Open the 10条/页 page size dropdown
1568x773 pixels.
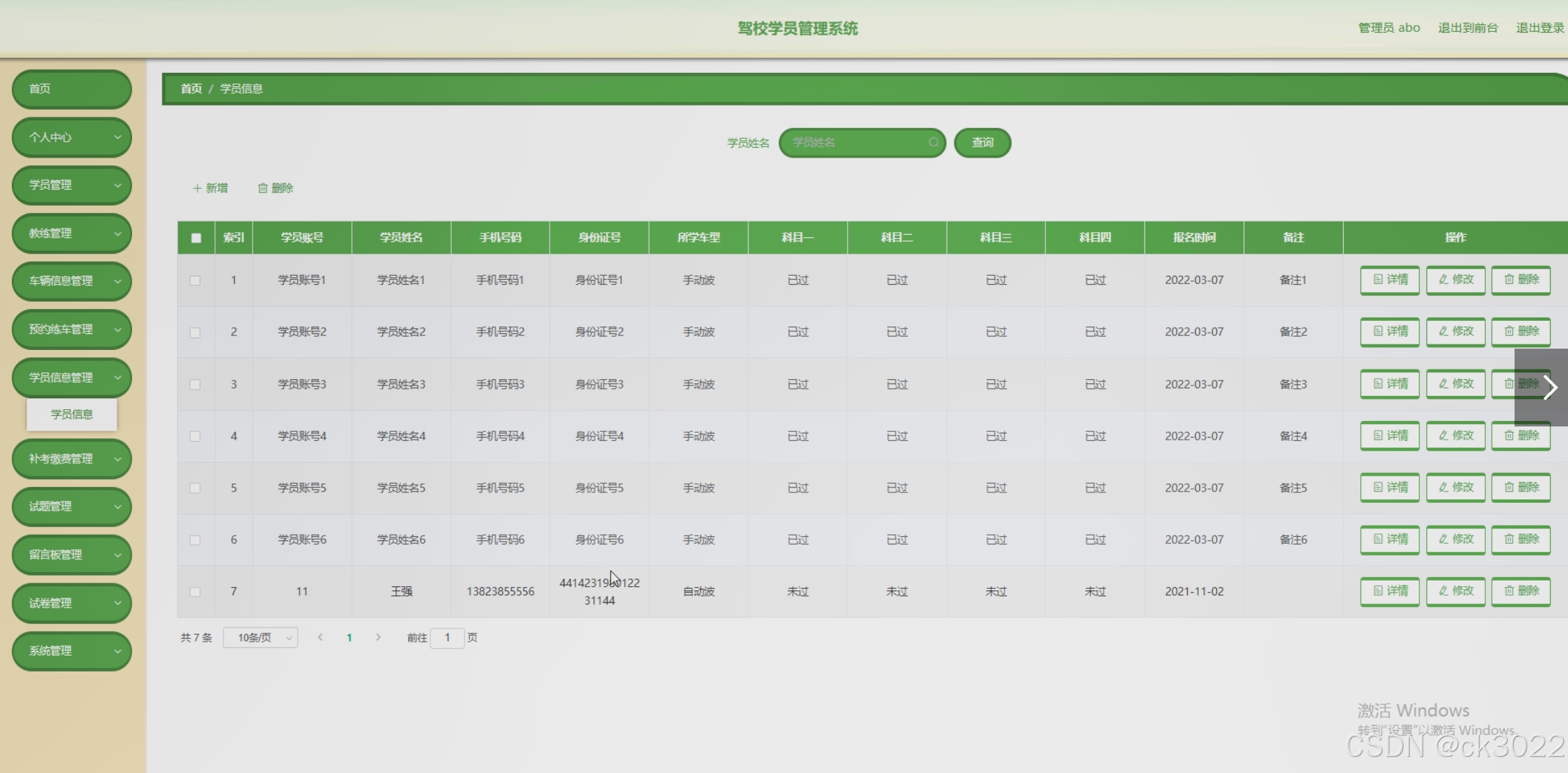click(x=260, y=638)
